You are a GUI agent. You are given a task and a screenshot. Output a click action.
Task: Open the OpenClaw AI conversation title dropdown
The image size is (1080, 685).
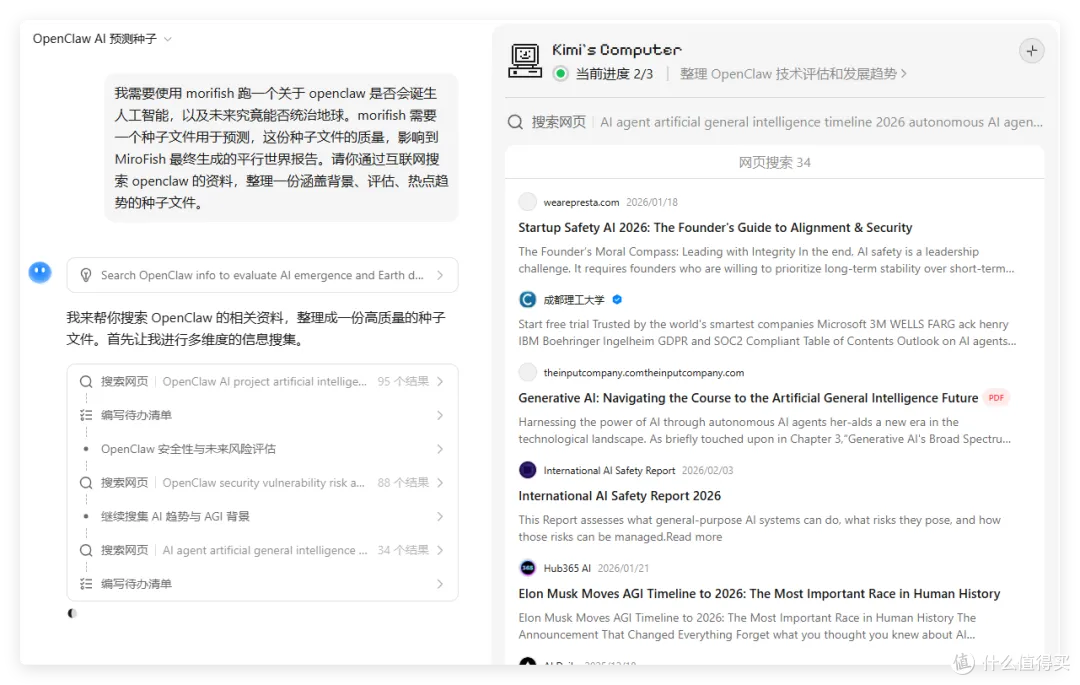point(102,39)
